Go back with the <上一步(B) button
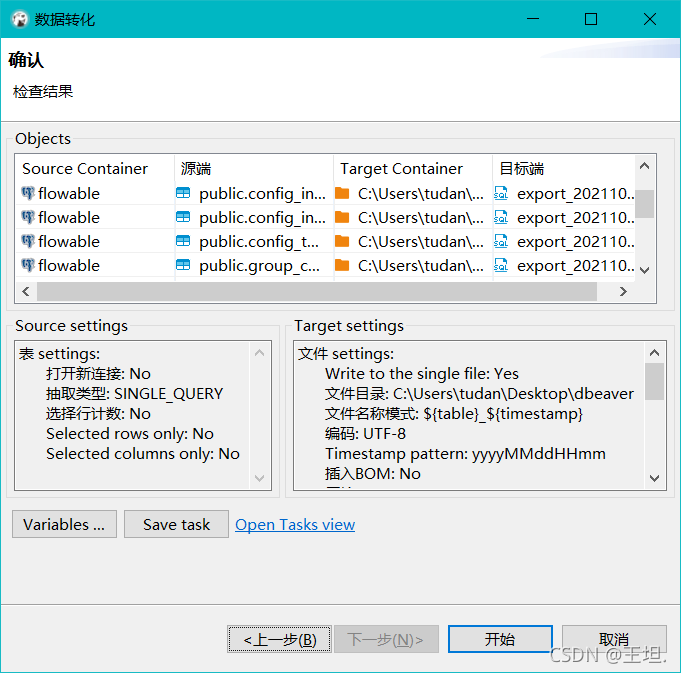The image size is (681, 673). coord(279,639)
